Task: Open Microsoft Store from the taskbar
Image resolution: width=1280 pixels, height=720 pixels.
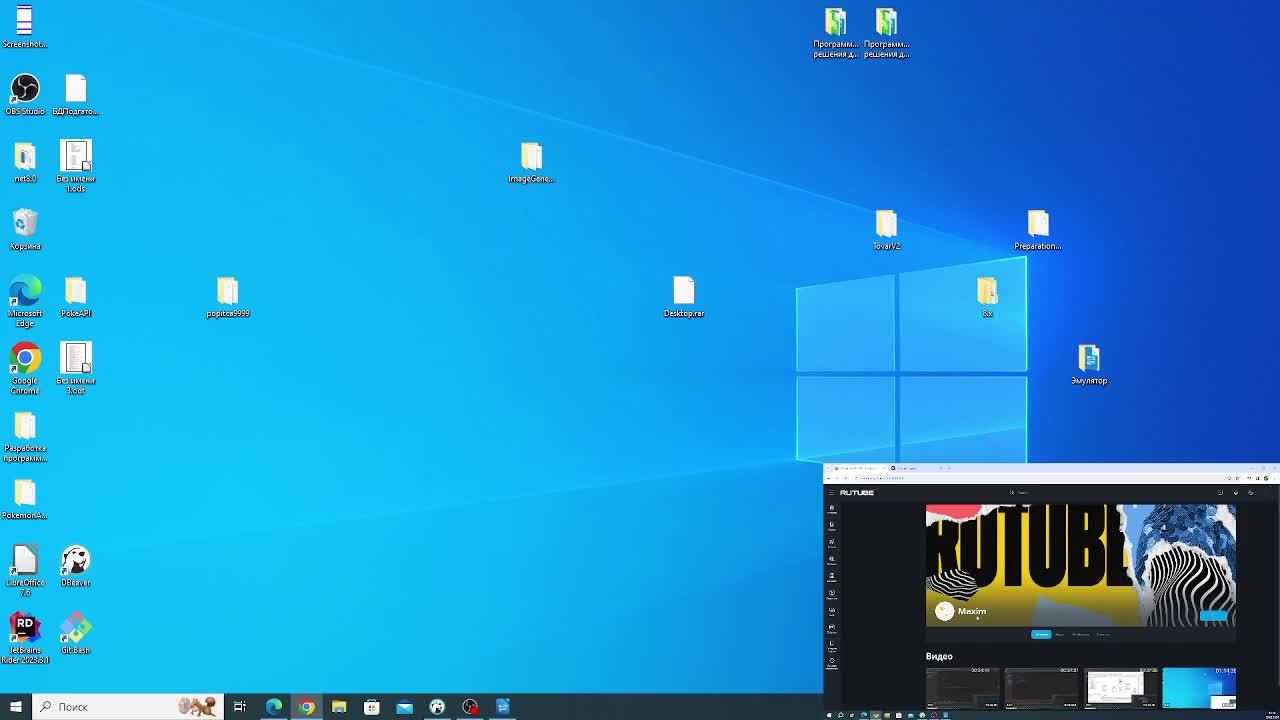Action: coord(371,707)
